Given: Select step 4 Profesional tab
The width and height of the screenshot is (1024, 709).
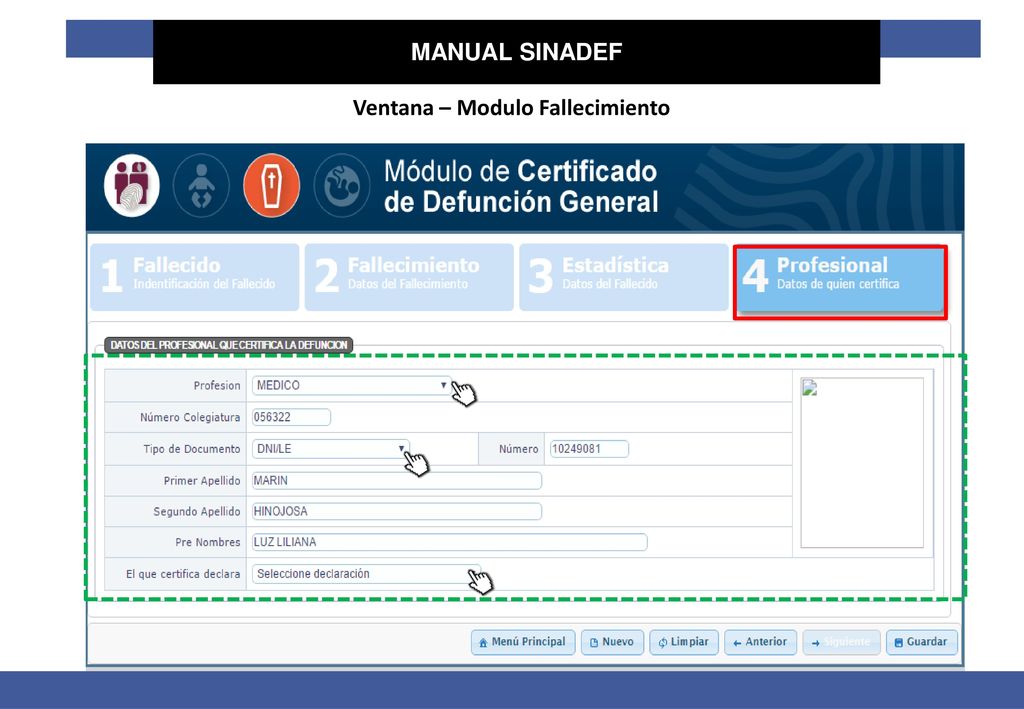Looking at the screenshot, I should 840,281.
